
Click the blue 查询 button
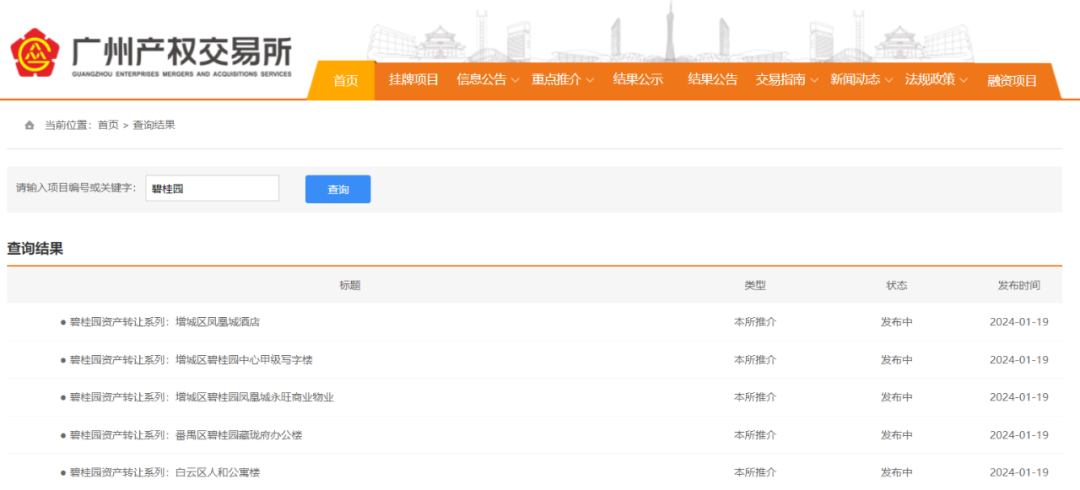coord(338,190)
